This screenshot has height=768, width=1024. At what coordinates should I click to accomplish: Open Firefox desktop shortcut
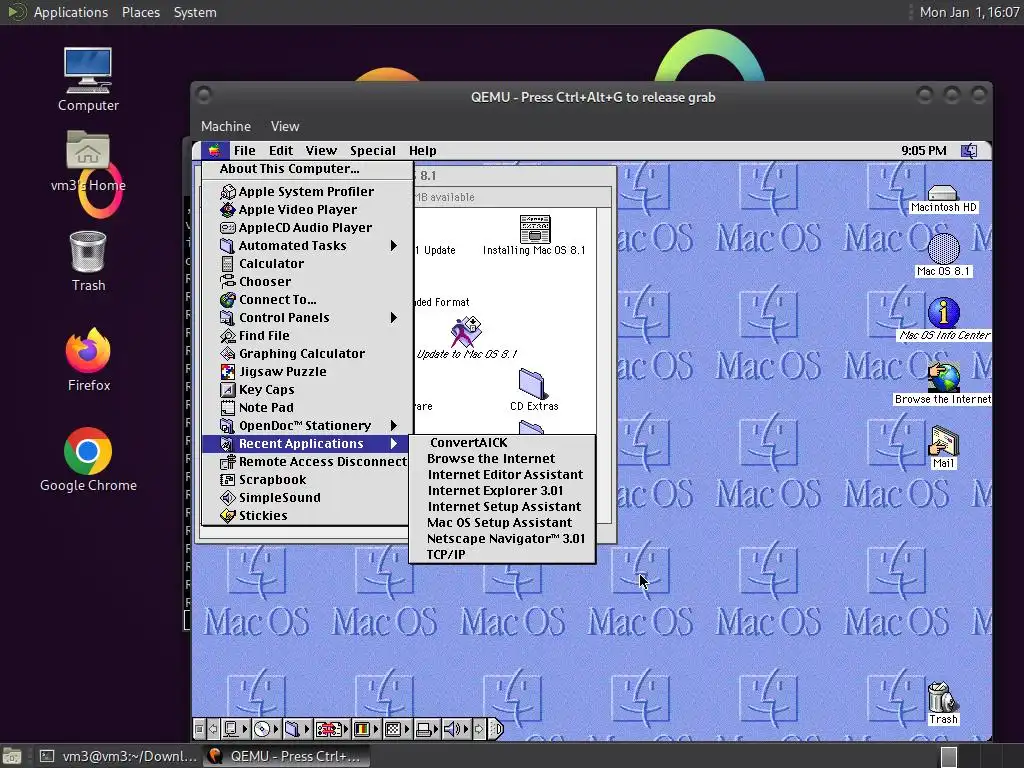(x=88, y=360)
